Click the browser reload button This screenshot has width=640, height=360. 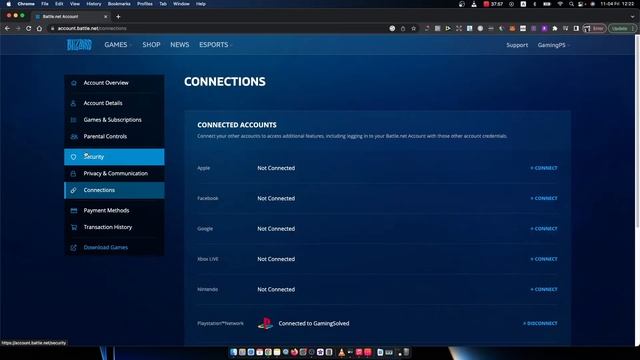click(29, 29)
